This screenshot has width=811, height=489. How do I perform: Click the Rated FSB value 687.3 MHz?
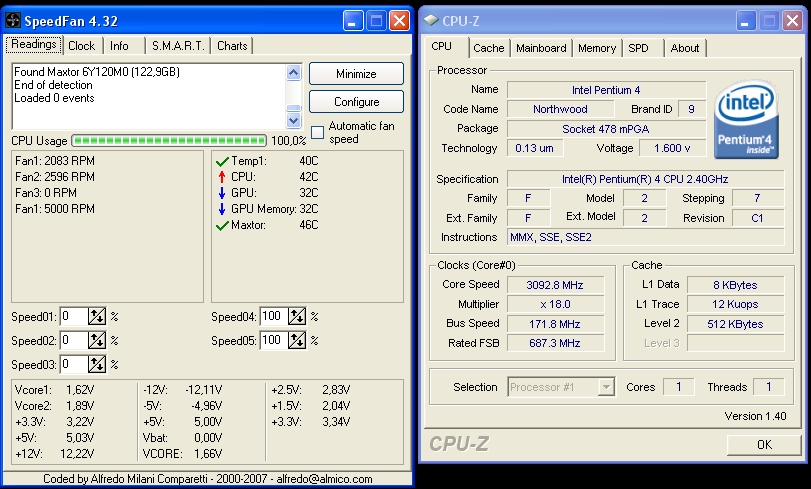tap(555, 343)
